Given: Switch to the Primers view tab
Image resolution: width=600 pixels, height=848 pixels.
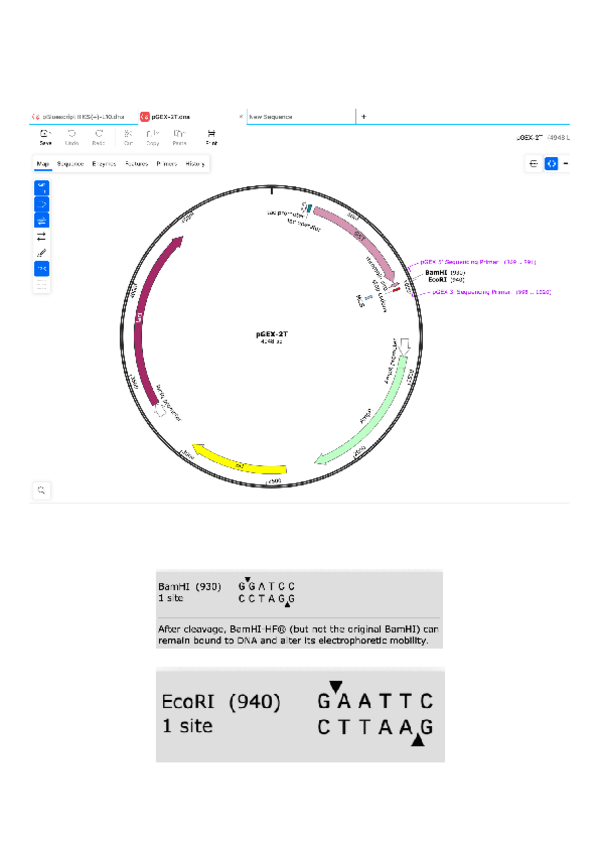Looking at the screenshot, I should coord(167,164).
